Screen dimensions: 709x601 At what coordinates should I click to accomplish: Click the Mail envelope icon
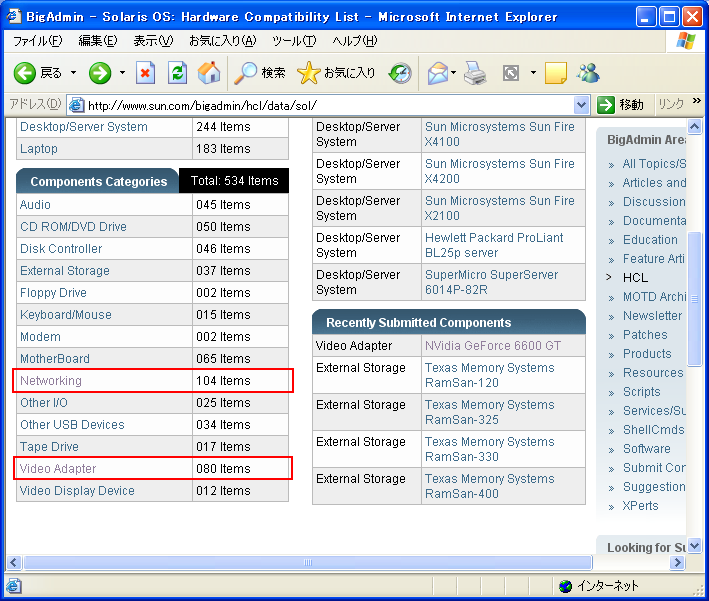point(438,73)
